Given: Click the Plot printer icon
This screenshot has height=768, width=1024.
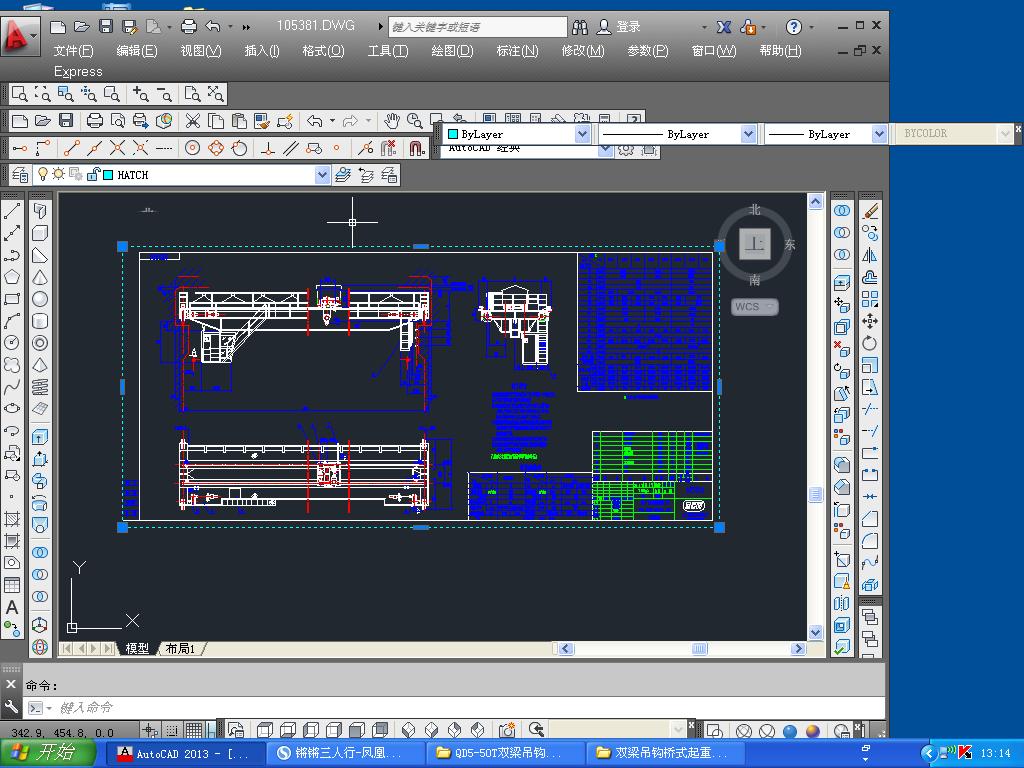Looking at the screenshot, I should click(95, 121).
